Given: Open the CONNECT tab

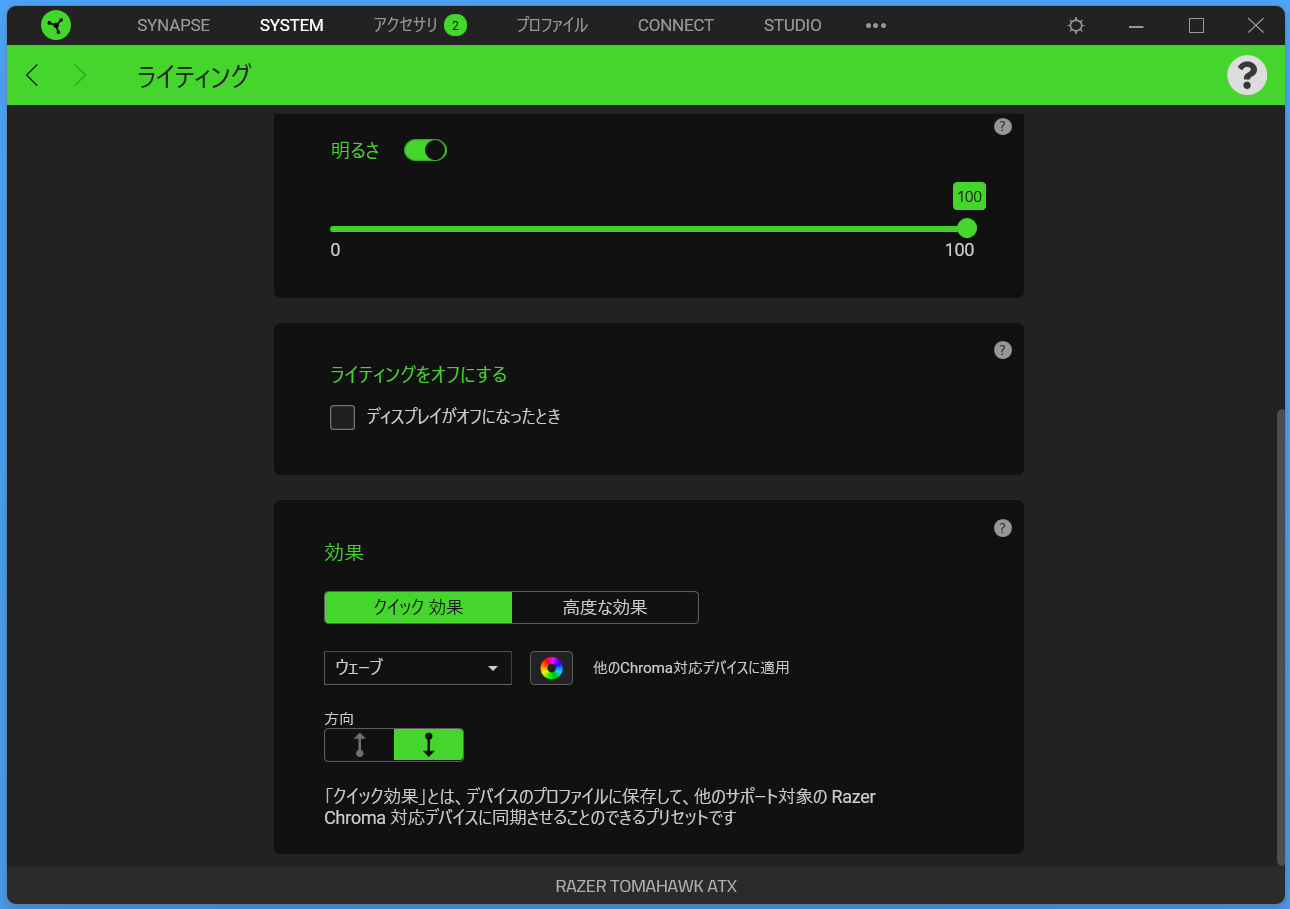Looking at the screenshot, I should point(676,25).
